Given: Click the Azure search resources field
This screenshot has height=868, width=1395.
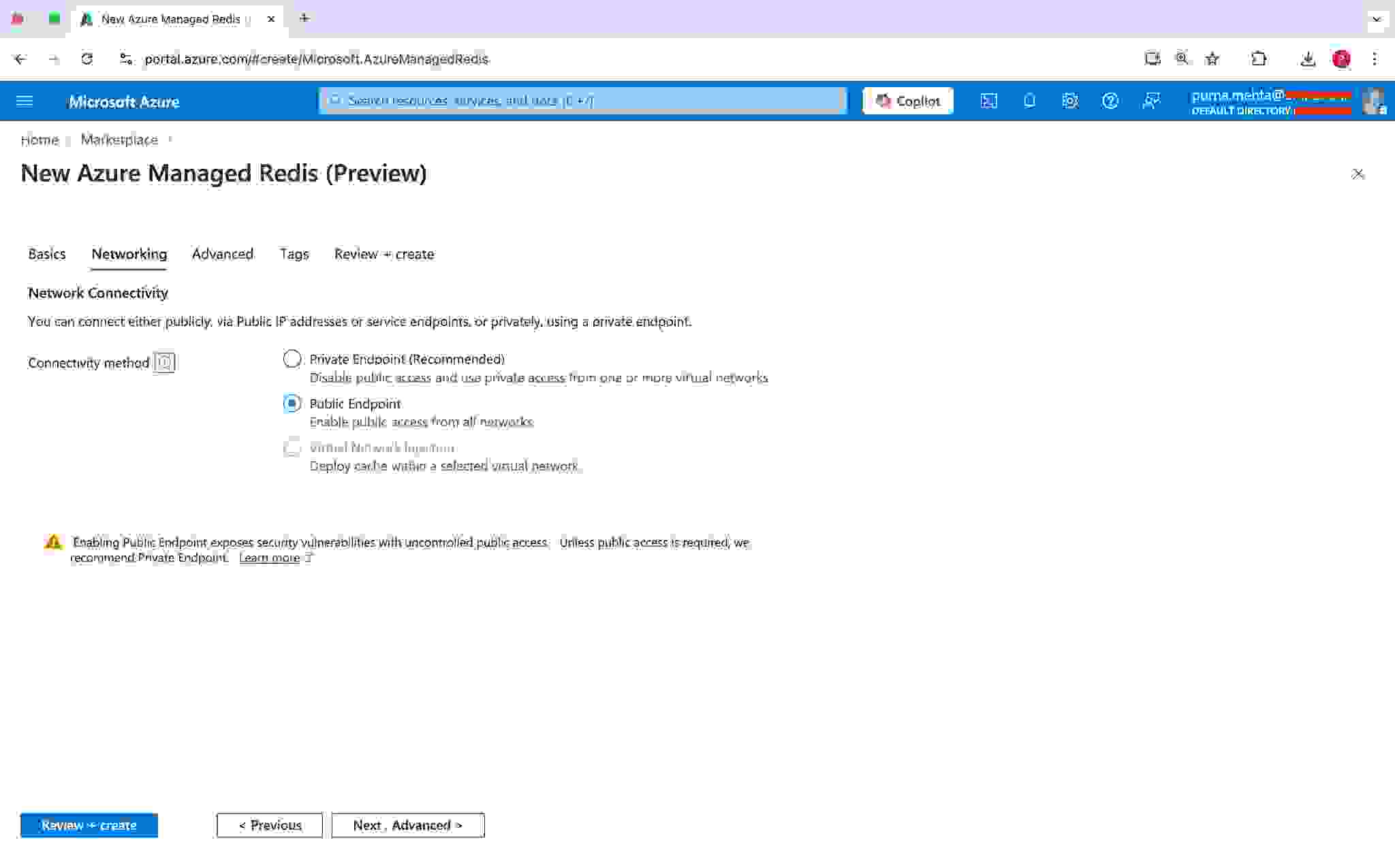Looking at the screenshot, I should 582,101.
